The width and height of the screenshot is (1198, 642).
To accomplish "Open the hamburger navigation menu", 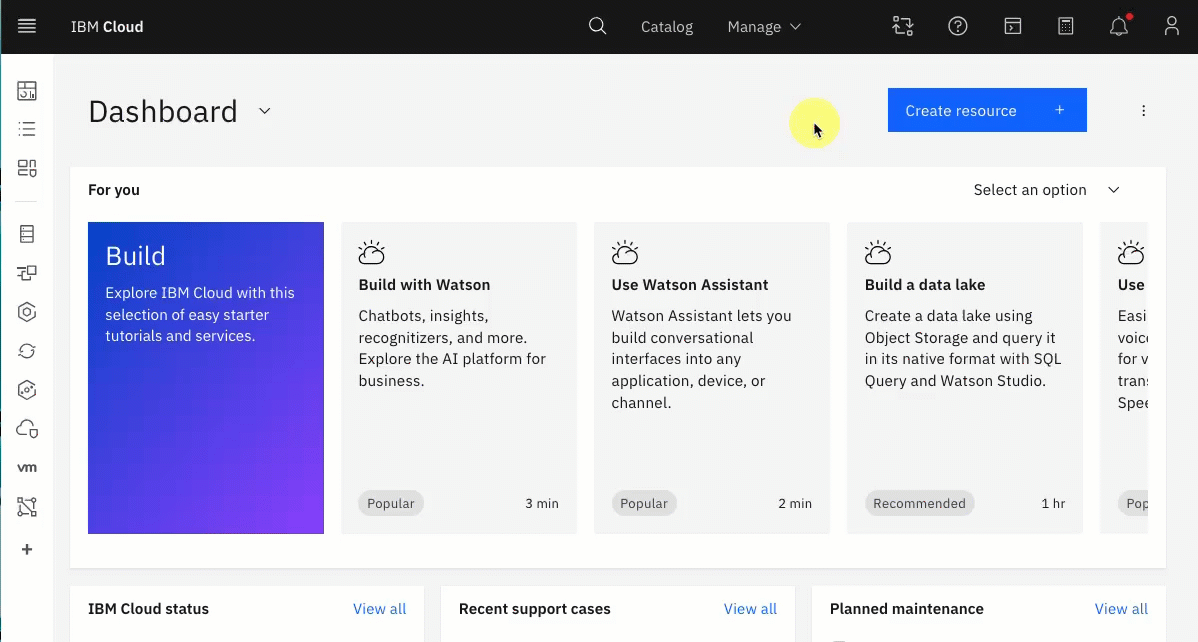I will click(27, 26).
